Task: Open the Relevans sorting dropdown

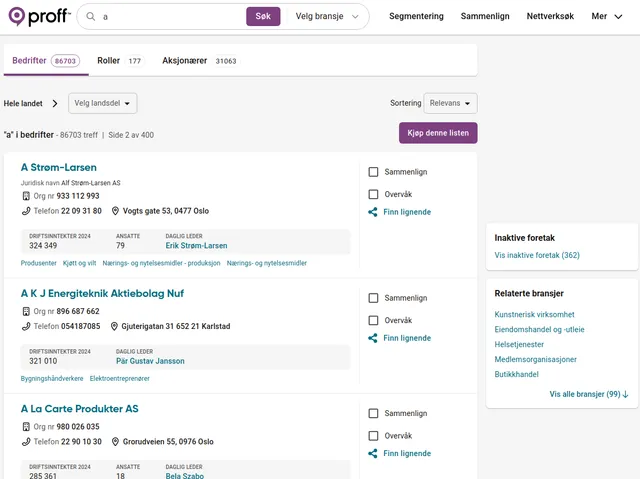Action: click(450, 103)
